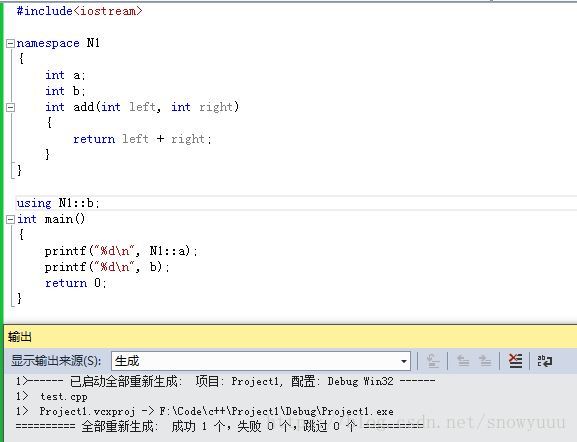
Task: Click the 输出 panel title
Action: 20,337
